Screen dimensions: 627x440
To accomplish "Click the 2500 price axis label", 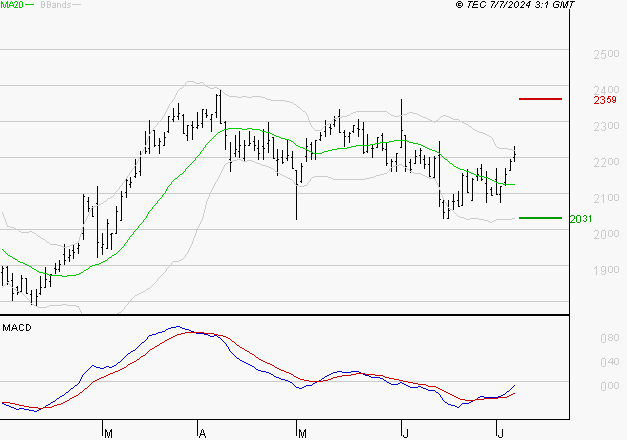I will 606,54.
